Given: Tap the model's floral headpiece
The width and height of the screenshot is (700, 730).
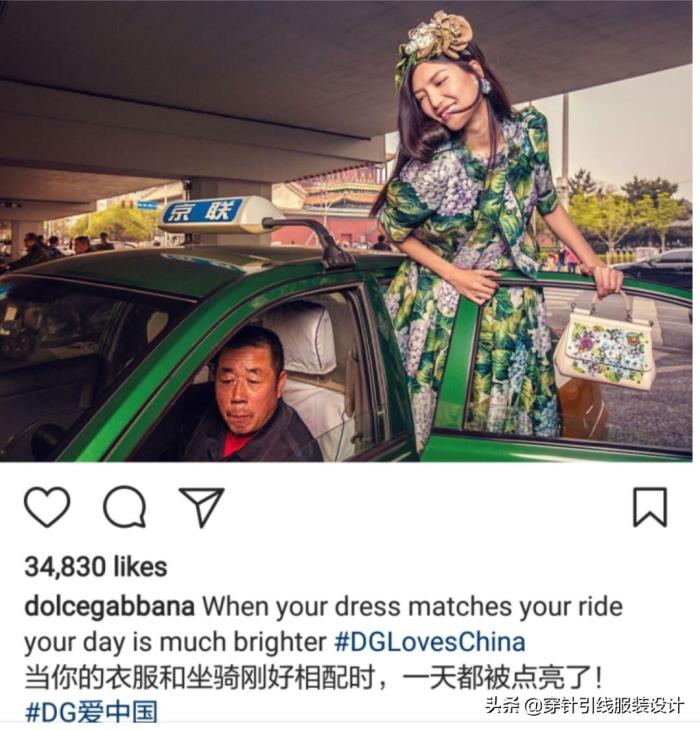Looking at the screenshot, I should [x=433, y=42].
